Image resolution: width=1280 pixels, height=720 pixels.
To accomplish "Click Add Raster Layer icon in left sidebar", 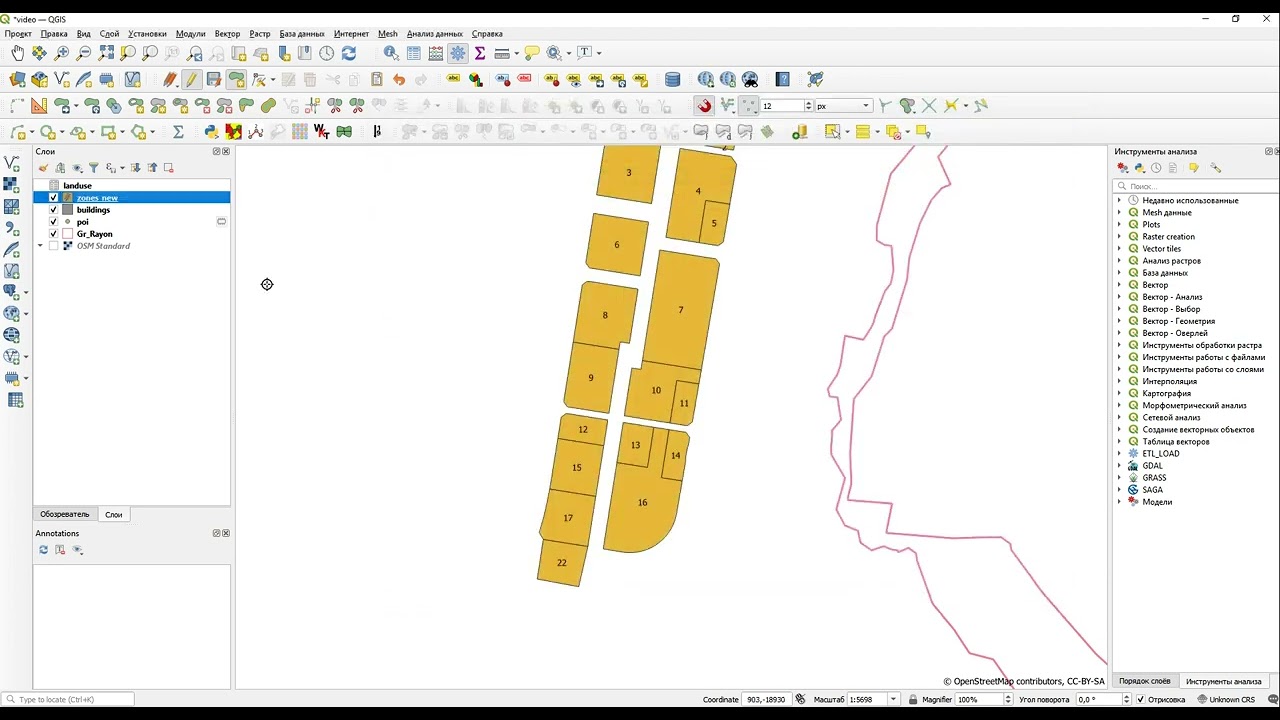I will pos(12,185).
